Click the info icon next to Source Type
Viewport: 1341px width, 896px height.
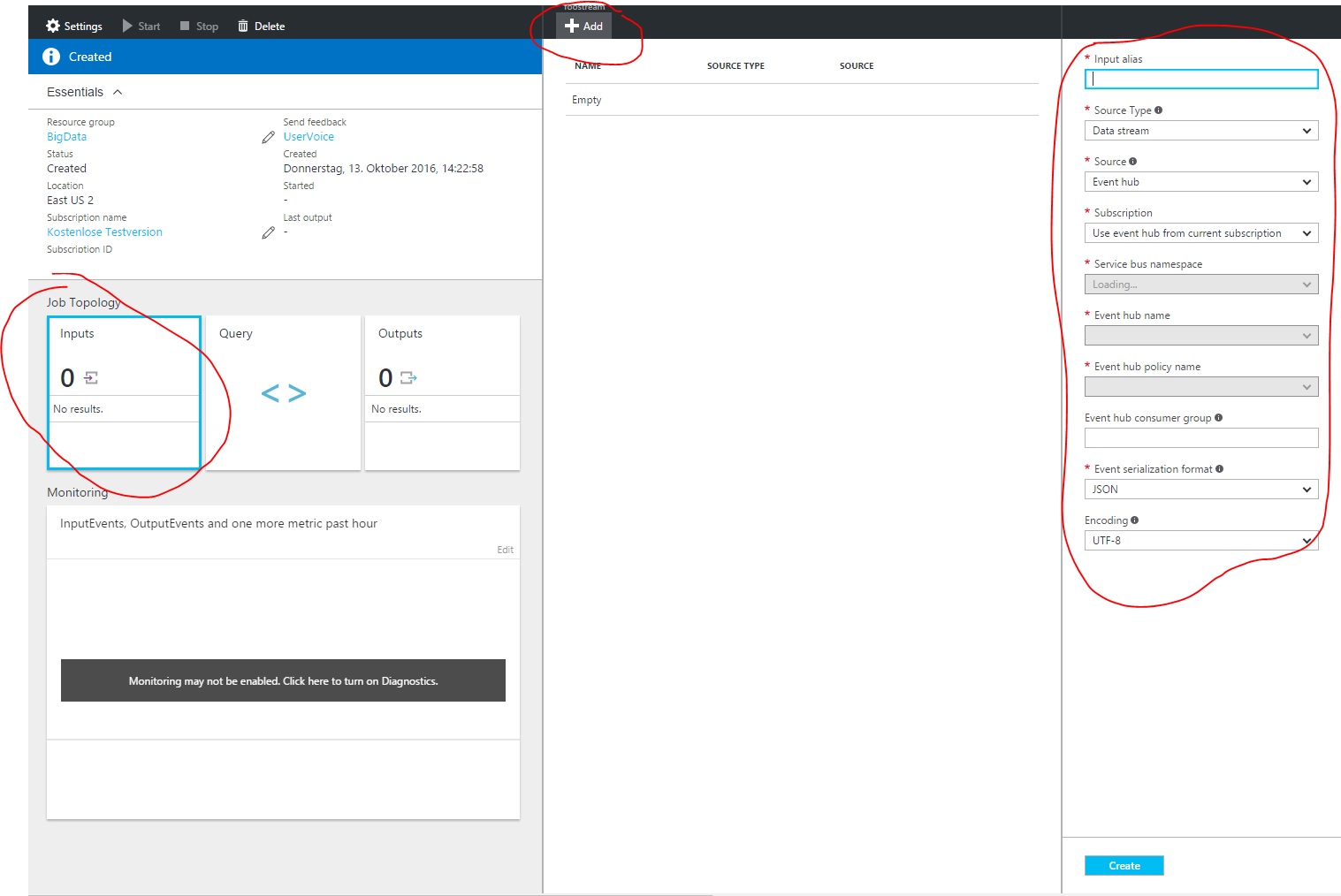click(x=1158, y=110)
